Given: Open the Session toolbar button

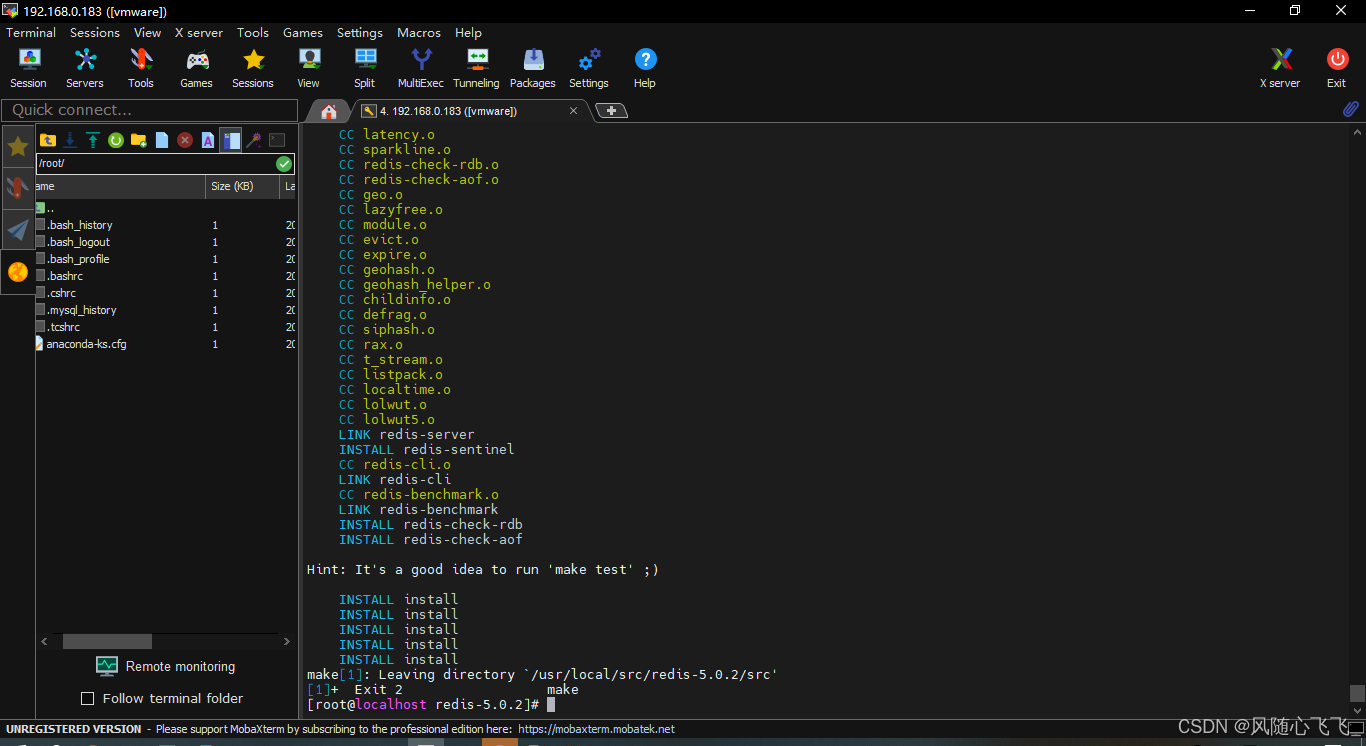Looking at the screenshot, I should [x=28, y=68].
